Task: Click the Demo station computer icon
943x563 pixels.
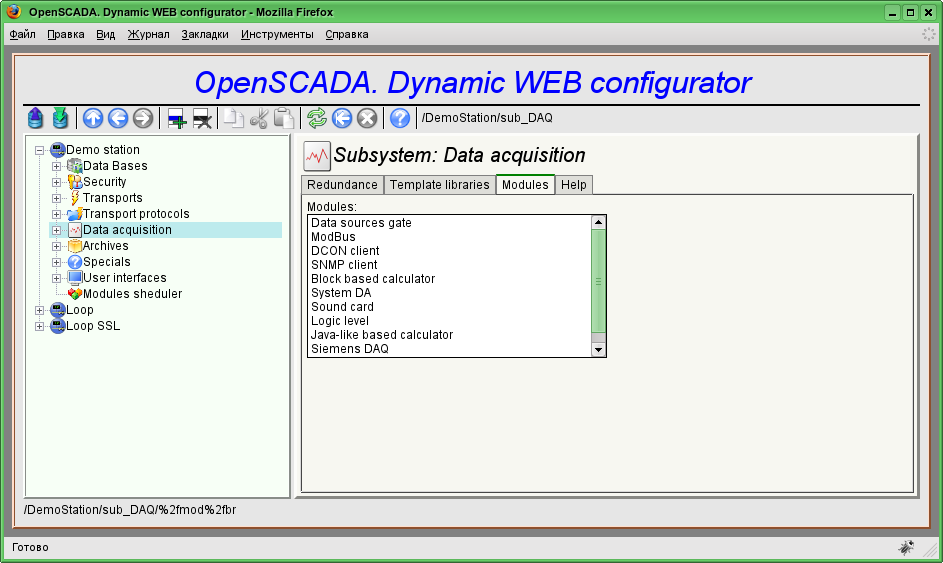Action: pyautogui.click(x=58, y=150)
